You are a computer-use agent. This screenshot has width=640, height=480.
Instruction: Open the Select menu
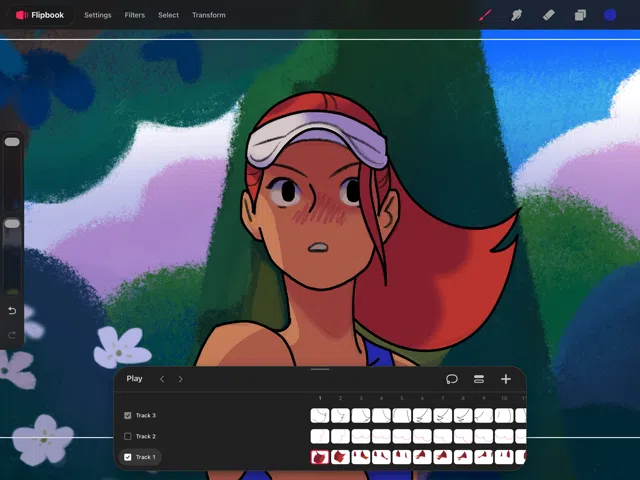[x=168, y=15]
